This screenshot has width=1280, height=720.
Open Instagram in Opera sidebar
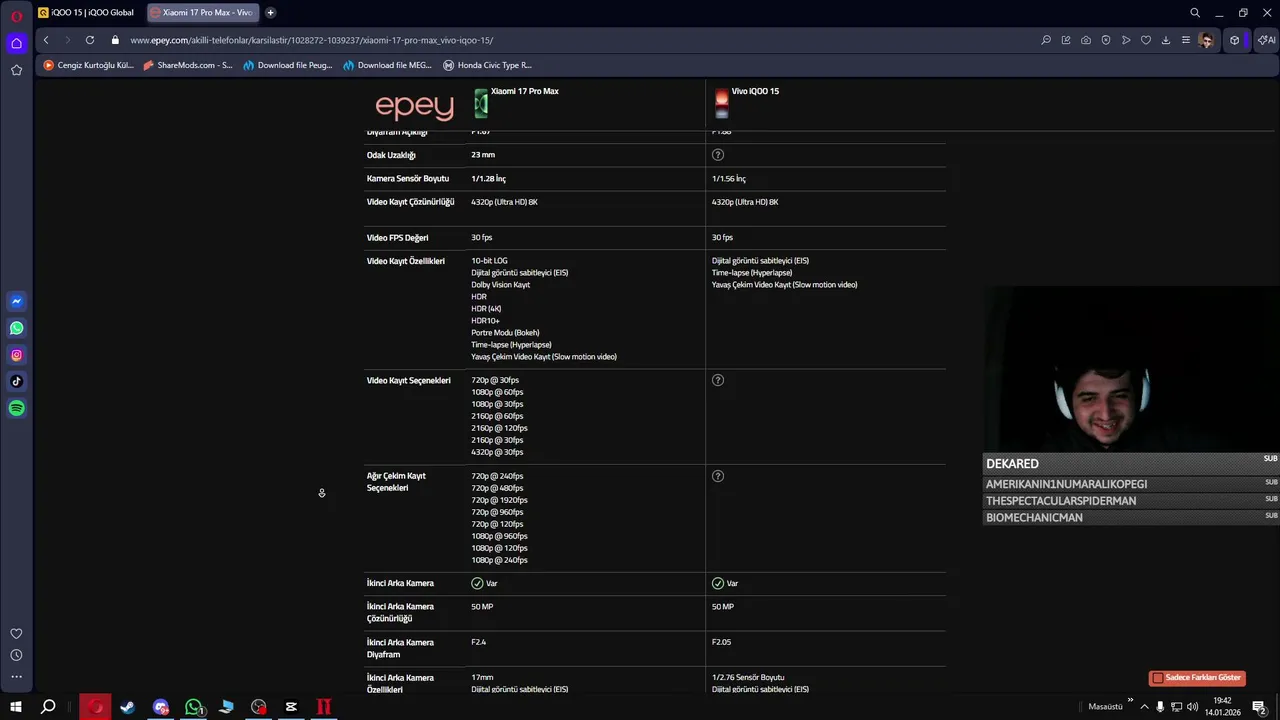click(x=16, y=355)
